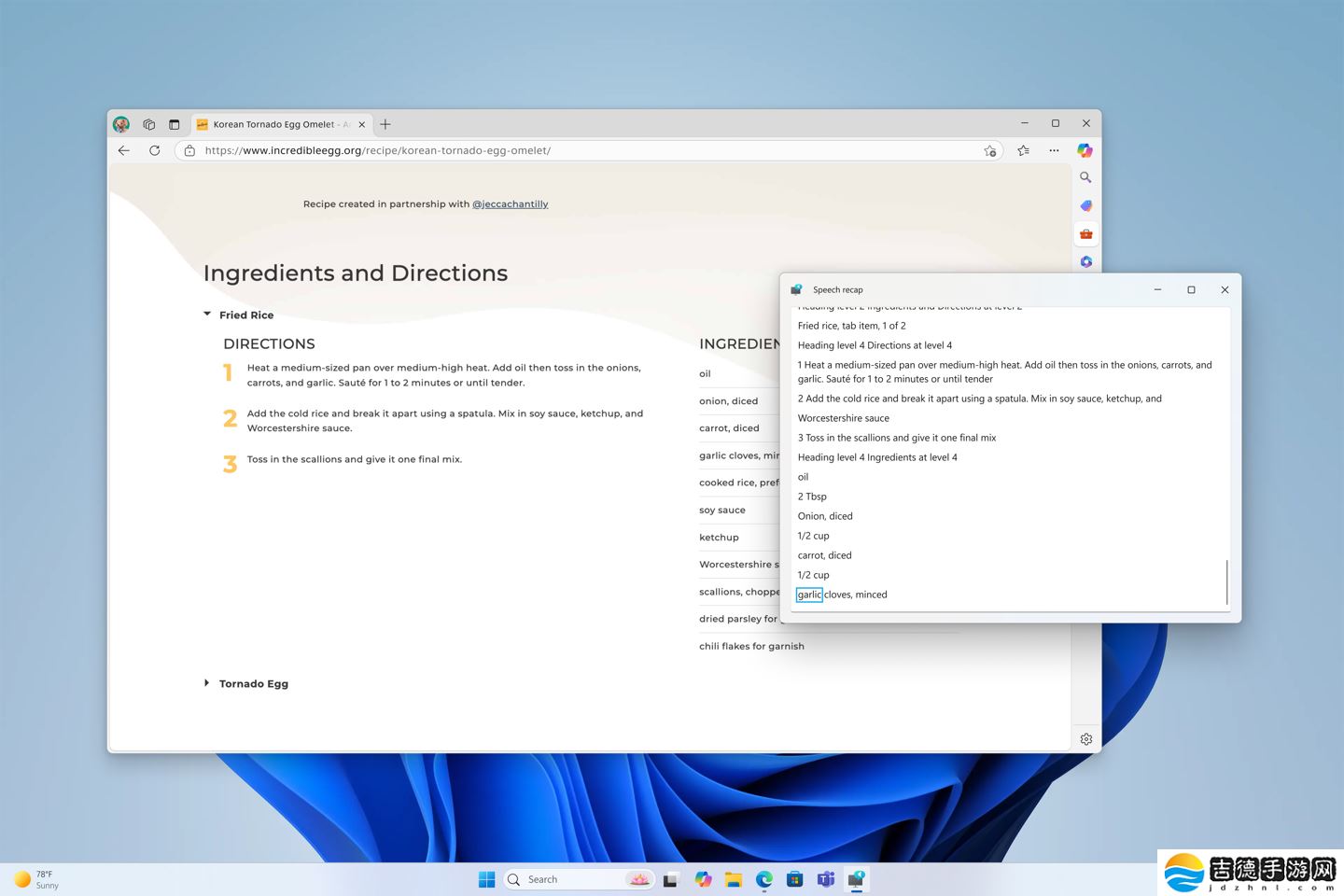This screenshot has width=1344, height=896.
Task: Open Microsoft Teams from taskbar
Action: click(x=825, y=879)
